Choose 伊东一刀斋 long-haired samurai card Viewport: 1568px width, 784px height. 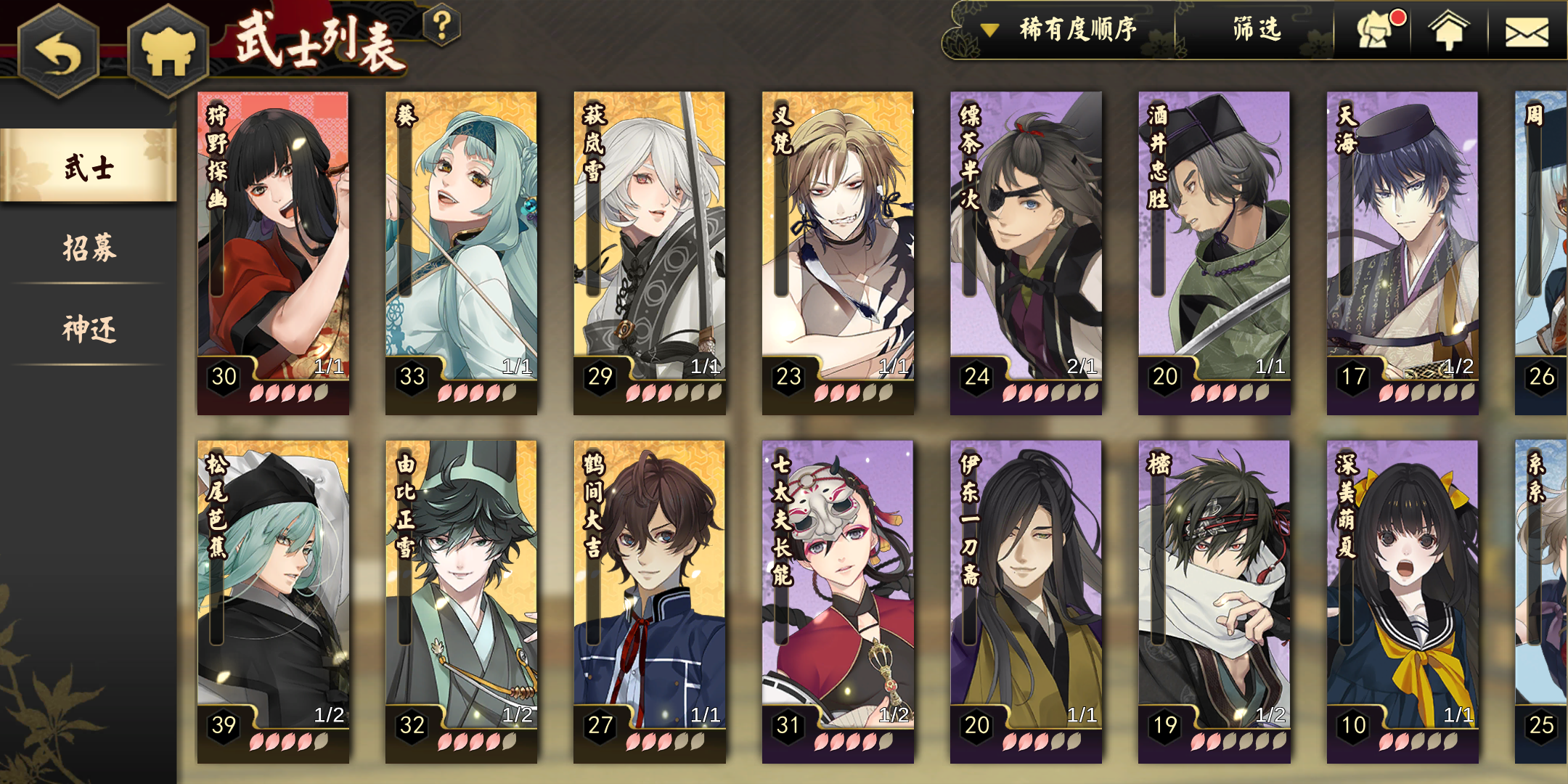pos(1026,602)
